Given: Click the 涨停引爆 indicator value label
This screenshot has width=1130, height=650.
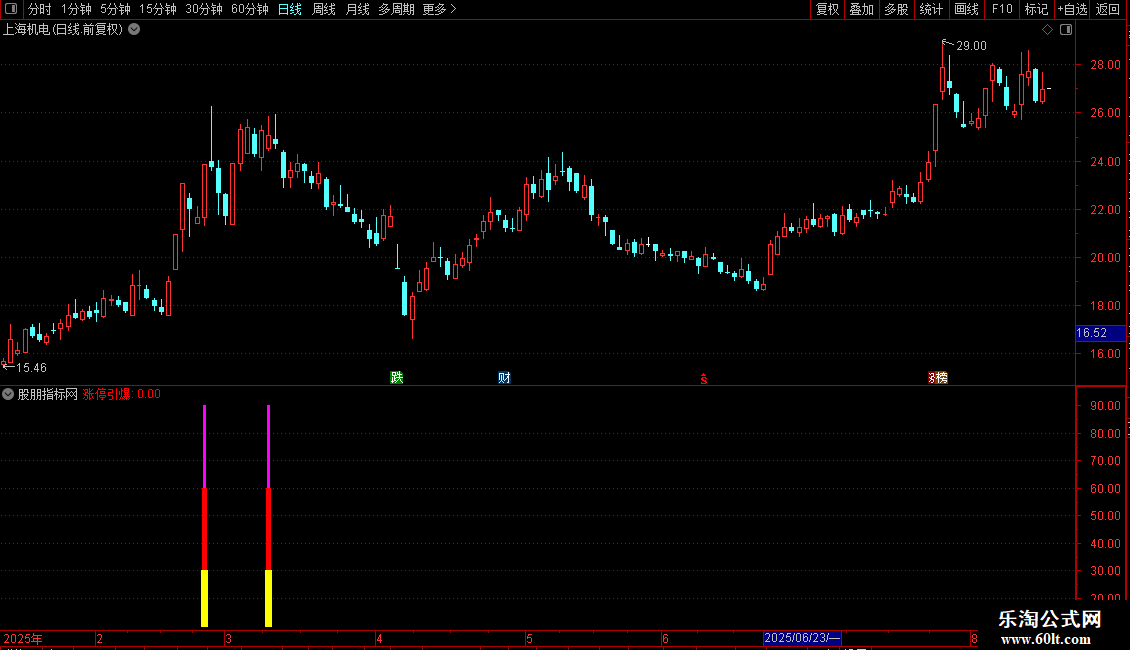Looking at the screenshot, I should pyautogui.click(x=122, y=394).
